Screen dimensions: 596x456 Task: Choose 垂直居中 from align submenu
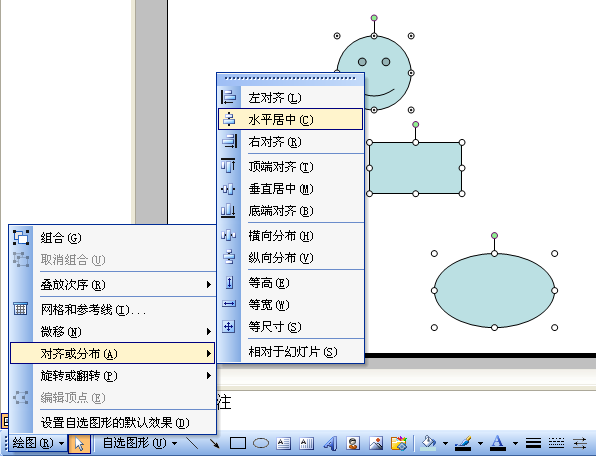pos(291,188)
